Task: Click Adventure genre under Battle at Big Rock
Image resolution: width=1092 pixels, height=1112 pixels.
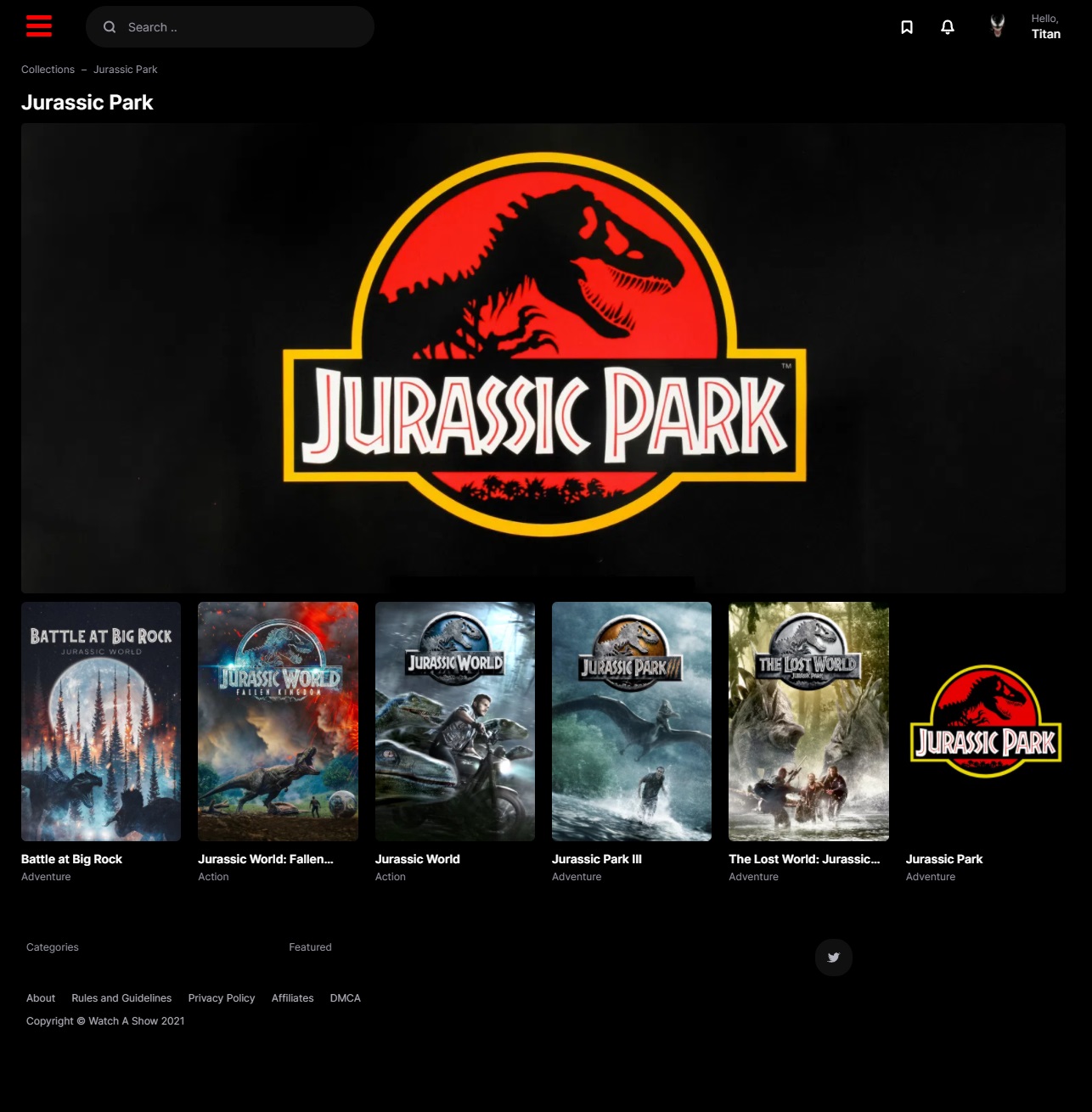Action: [46, 877]
